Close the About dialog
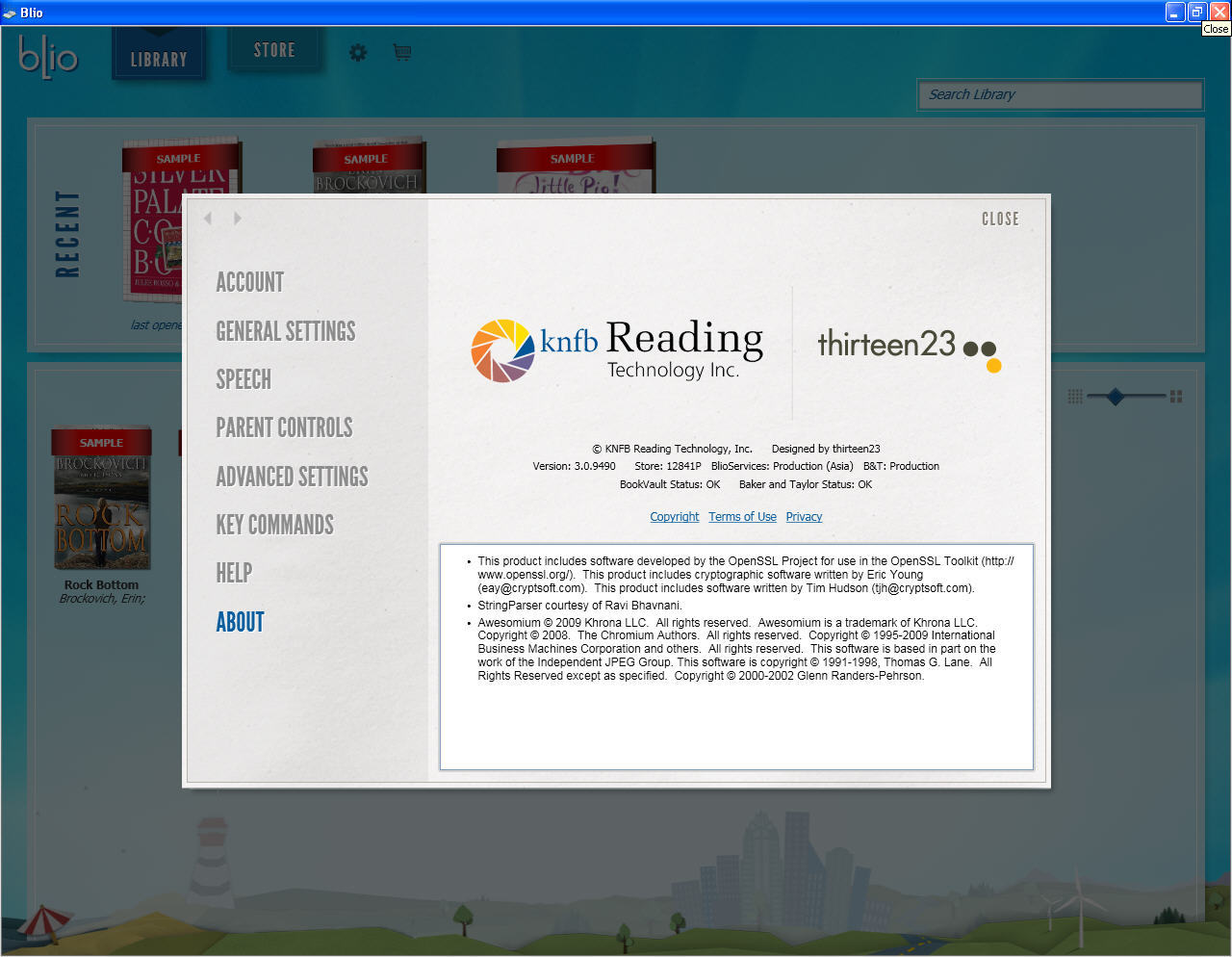This screenshot has width=1232, height=957. click(x=1000, y=220)
